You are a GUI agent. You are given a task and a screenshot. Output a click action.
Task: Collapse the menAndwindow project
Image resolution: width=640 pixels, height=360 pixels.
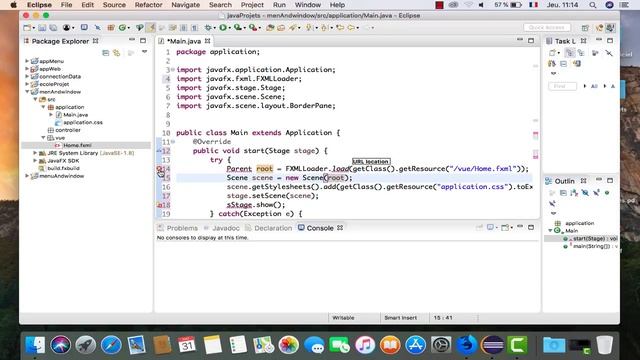click(27, 92)
